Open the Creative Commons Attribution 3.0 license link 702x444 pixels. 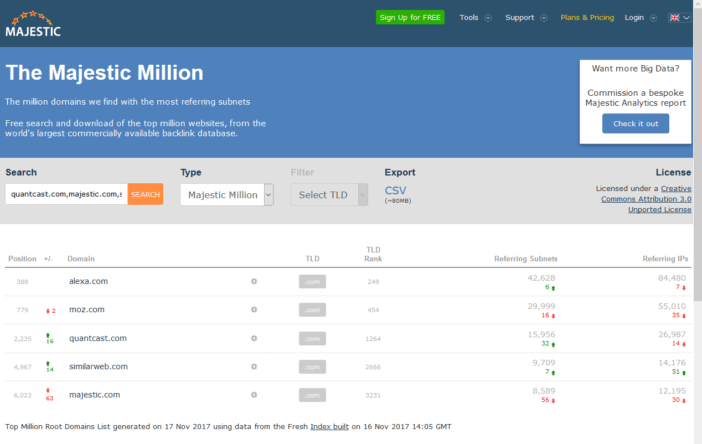click(x=646, y=199)
